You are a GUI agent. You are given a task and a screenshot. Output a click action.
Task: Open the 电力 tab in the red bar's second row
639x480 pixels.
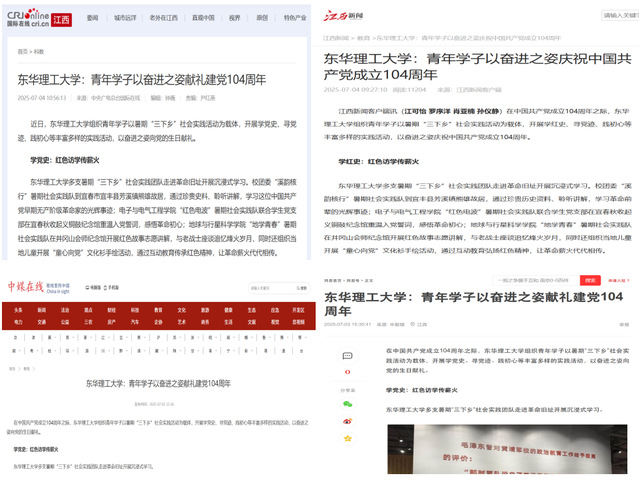pos(18,322)
